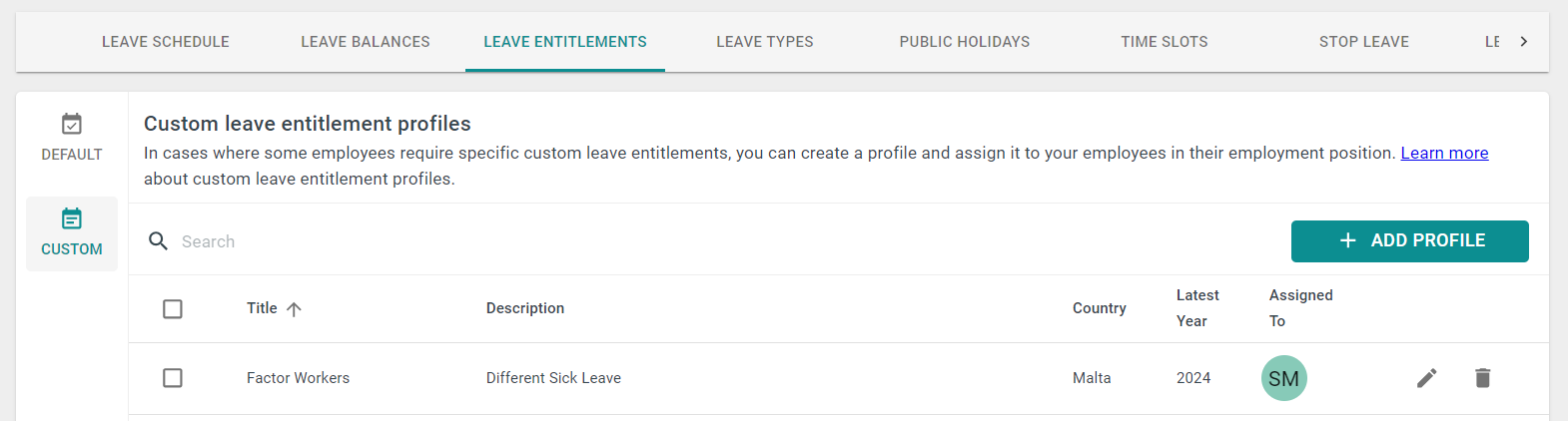This screenshot has width=1568, height=421.
Task: Toggle the select-all header checkbox
Action: pos(173,309)
